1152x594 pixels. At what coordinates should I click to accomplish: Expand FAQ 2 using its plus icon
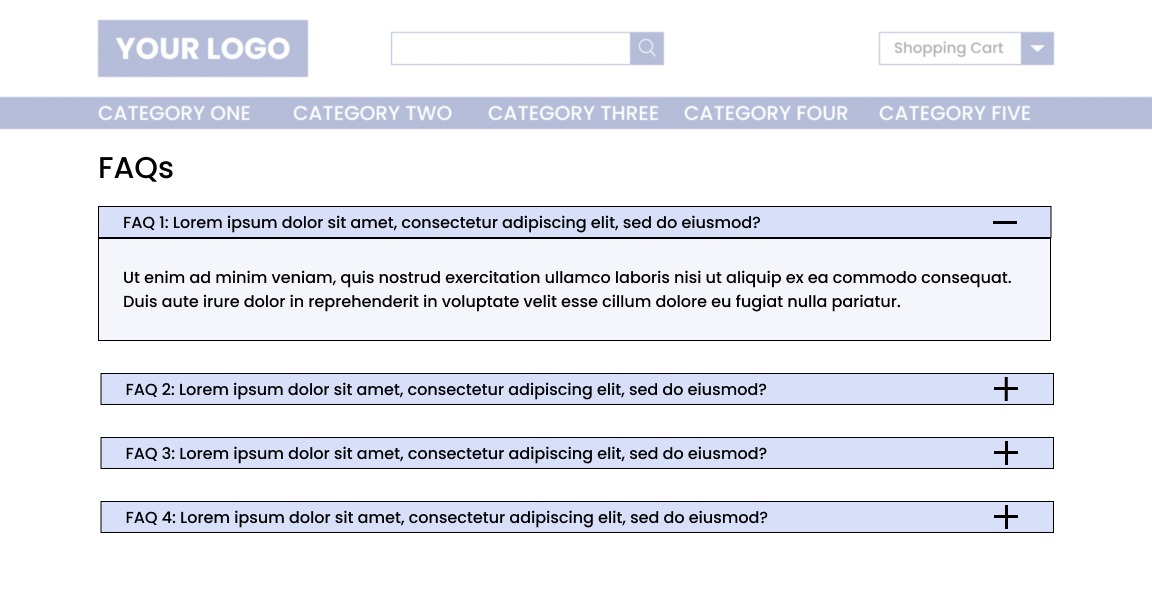click(x=1006, y=389)
